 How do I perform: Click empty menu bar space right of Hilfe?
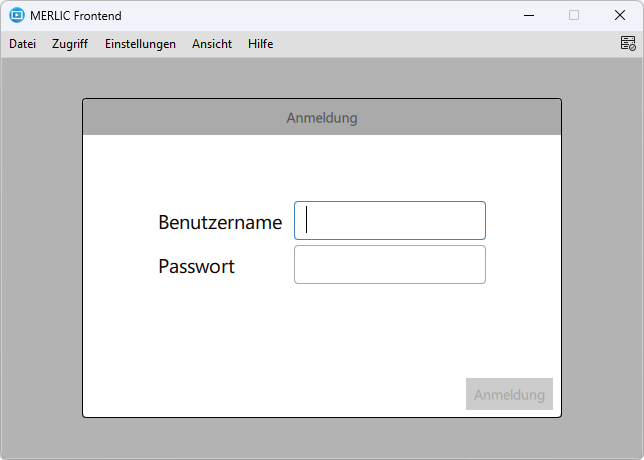[440, 44]
